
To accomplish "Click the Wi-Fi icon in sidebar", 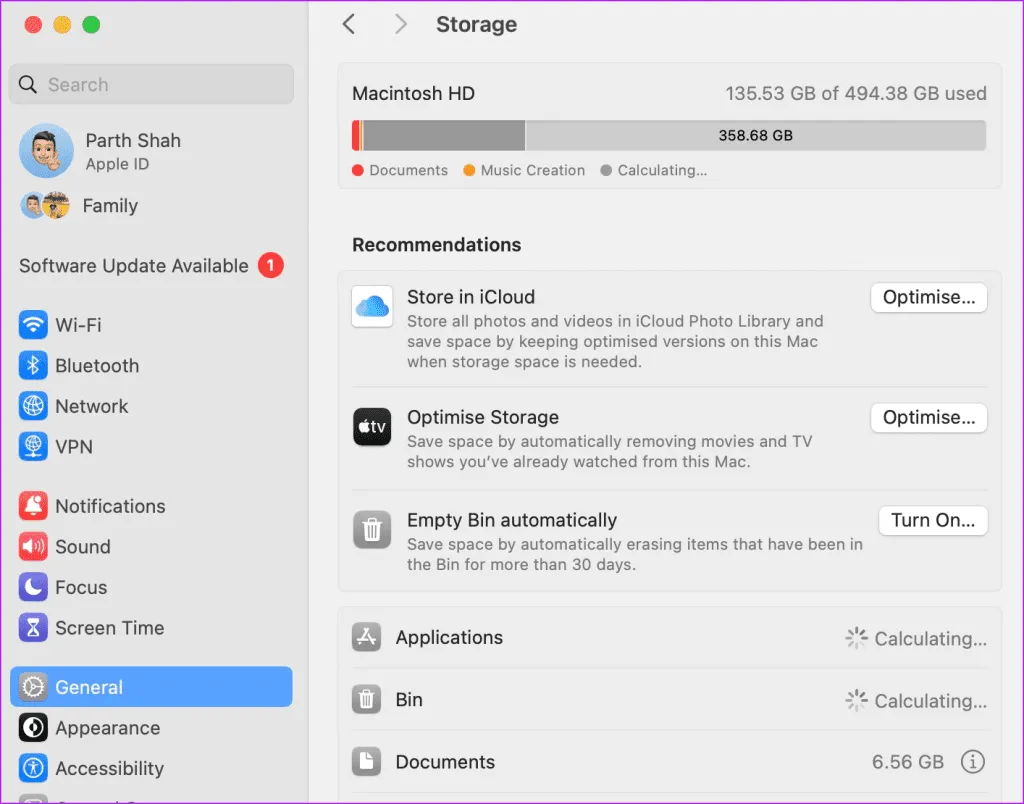I will click(x=33, y=325).
